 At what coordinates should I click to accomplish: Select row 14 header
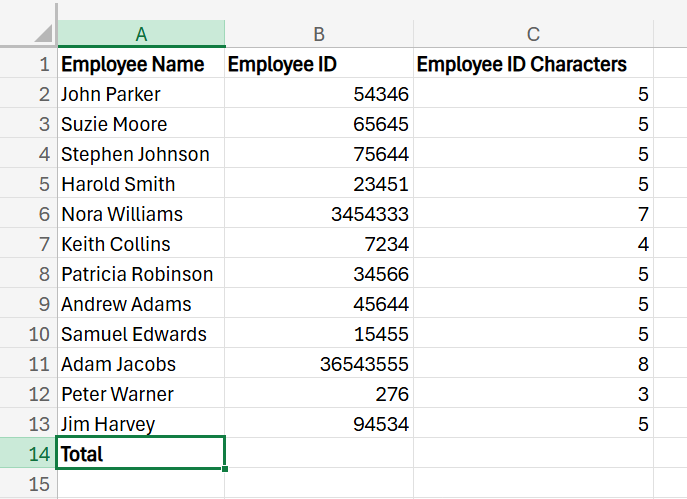point(28,454)
